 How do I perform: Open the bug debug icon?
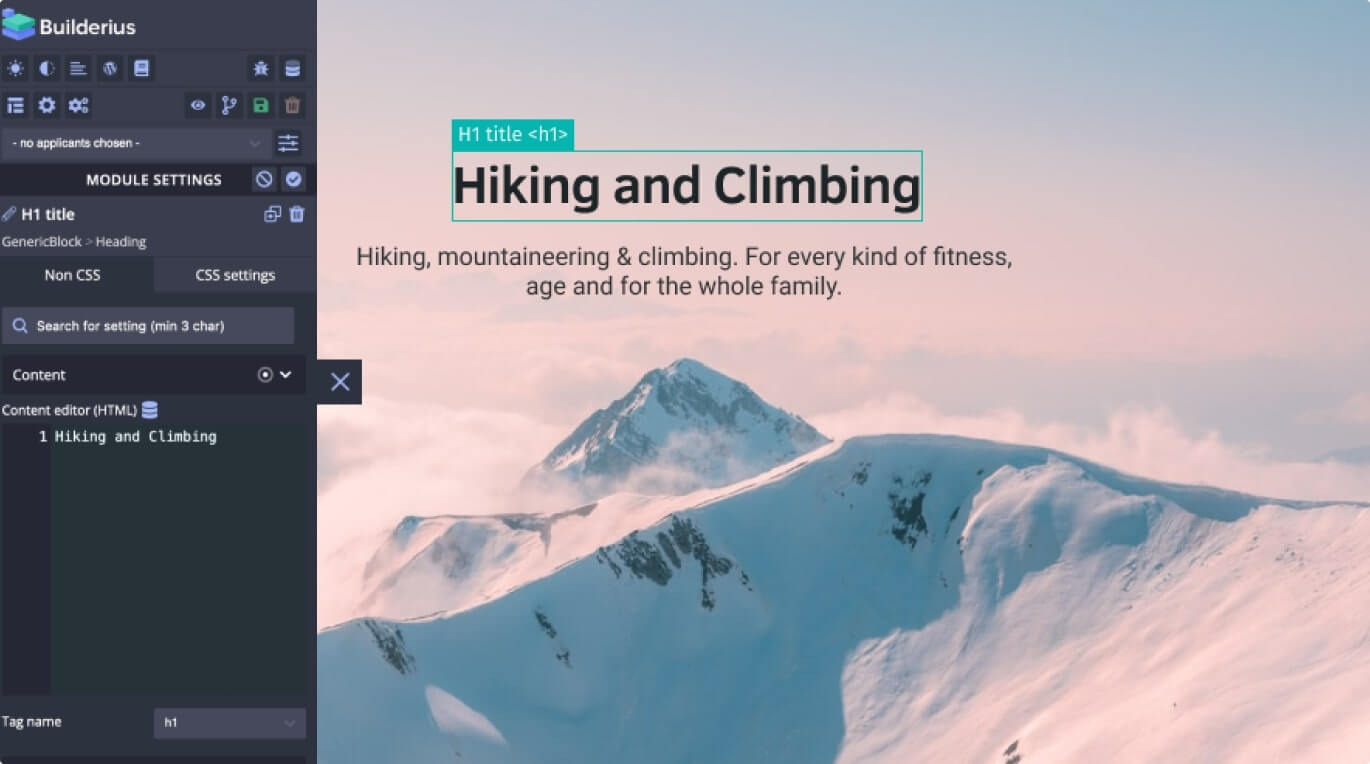point(261,69)
